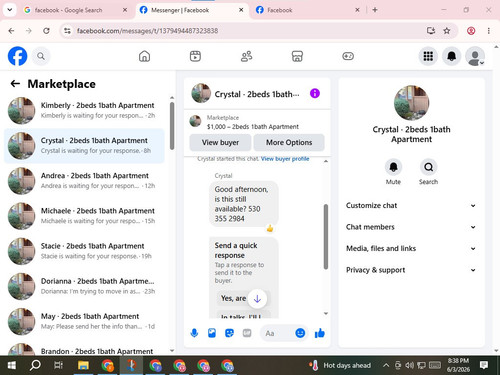The image size is (500, 375).
Task: Go back using Marketplace back arrow
Action: coord(15,83)
